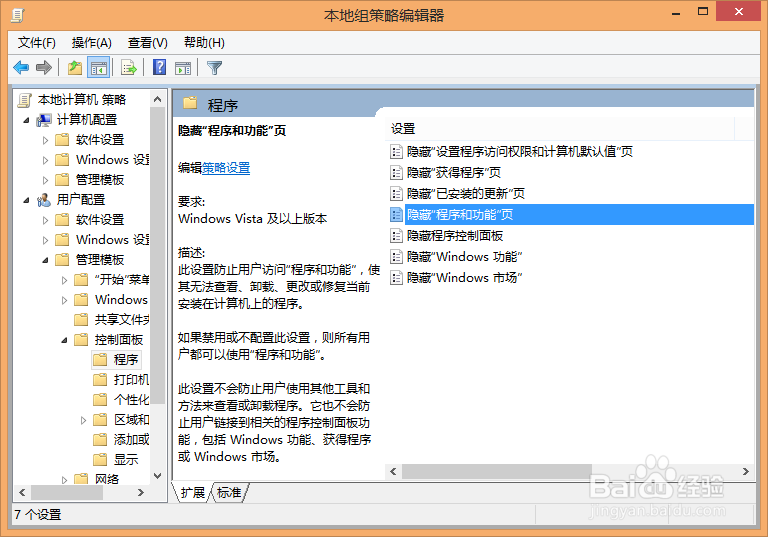768x537 pixels.
Task: Click the 程序 folder icon in the header
Action: [x=190, y=103]
